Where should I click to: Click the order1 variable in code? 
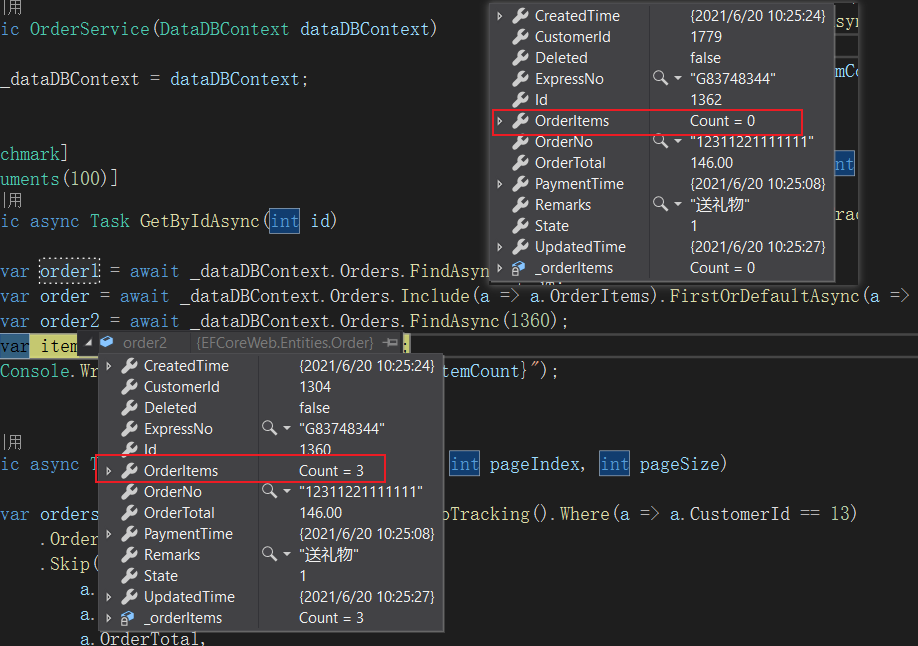click(x=69, y=270)
